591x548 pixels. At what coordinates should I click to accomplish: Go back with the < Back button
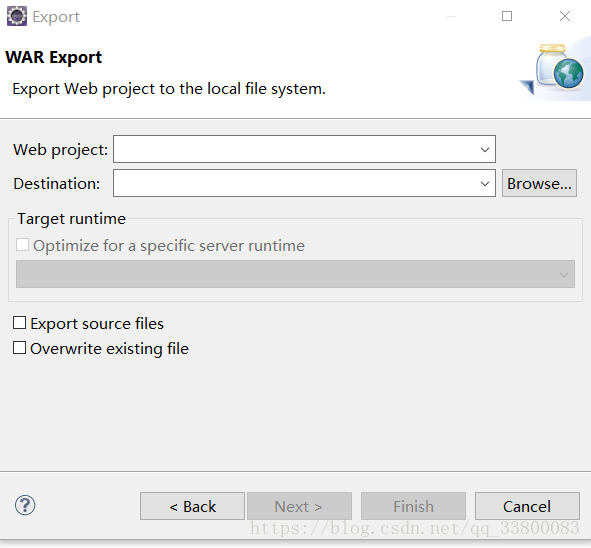point(192,506)
